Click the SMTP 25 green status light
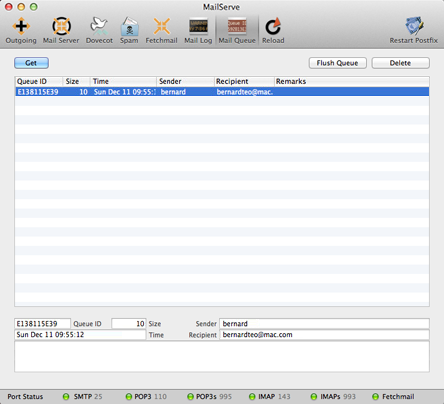 [66, 397]
